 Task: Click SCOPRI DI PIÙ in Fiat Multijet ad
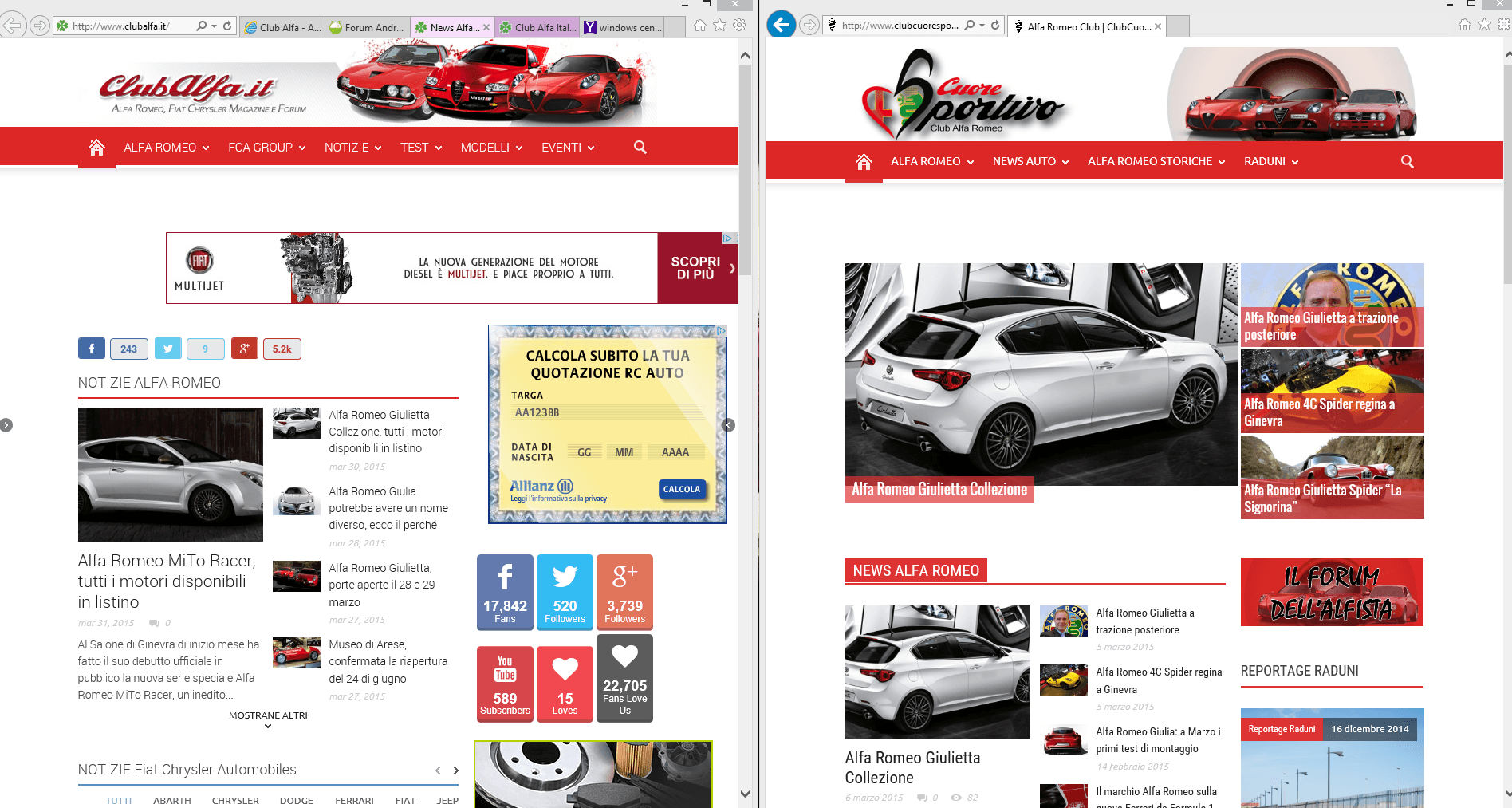coord(698,268)
